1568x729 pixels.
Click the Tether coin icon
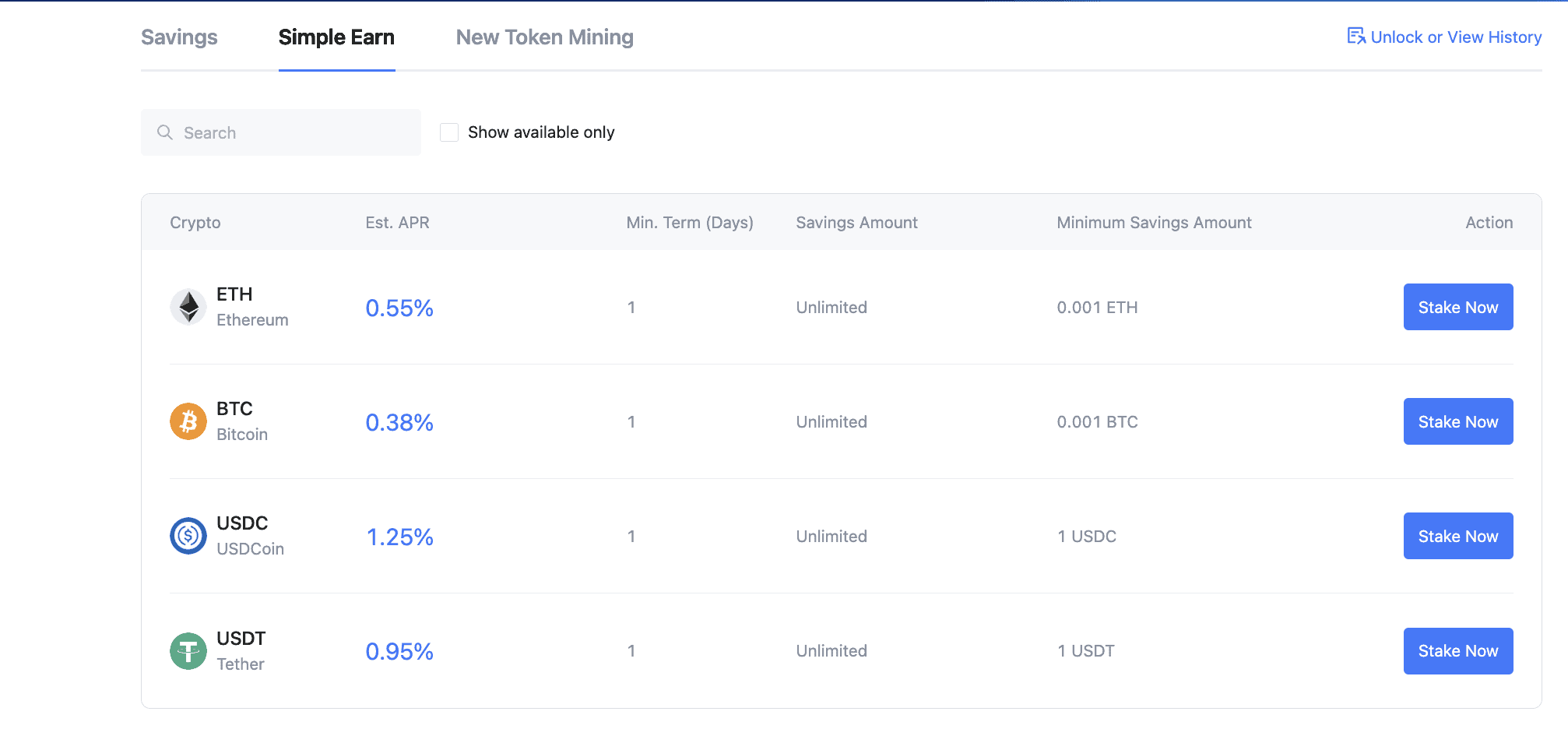point(188,650)
